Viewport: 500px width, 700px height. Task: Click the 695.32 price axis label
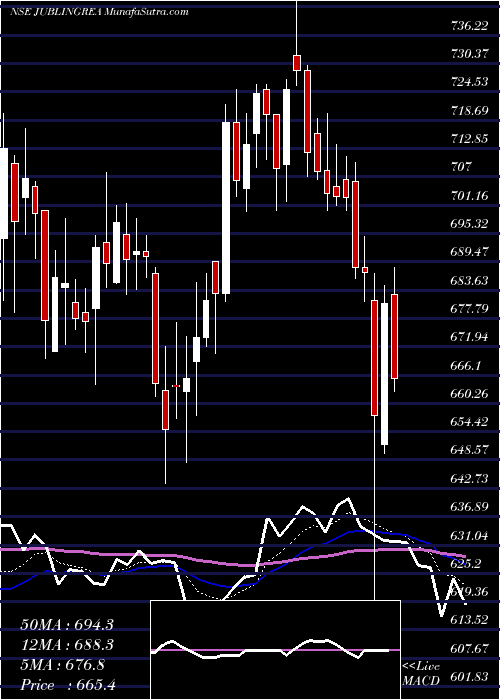pos(469,224)
